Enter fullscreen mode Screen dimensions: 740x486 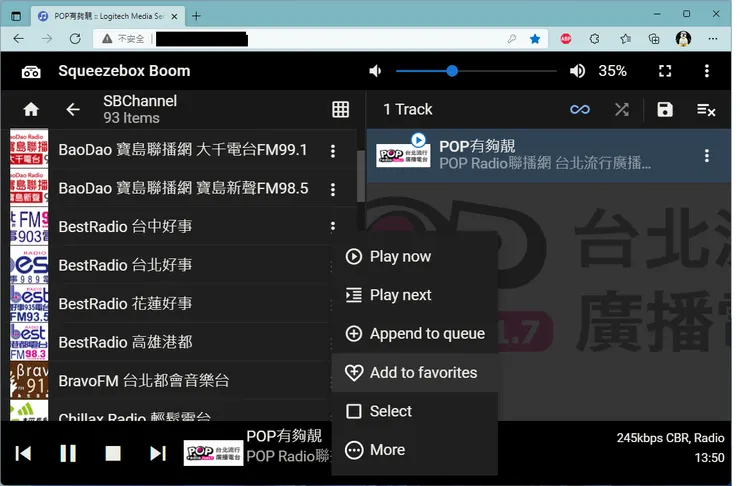(x=665, y=71)
